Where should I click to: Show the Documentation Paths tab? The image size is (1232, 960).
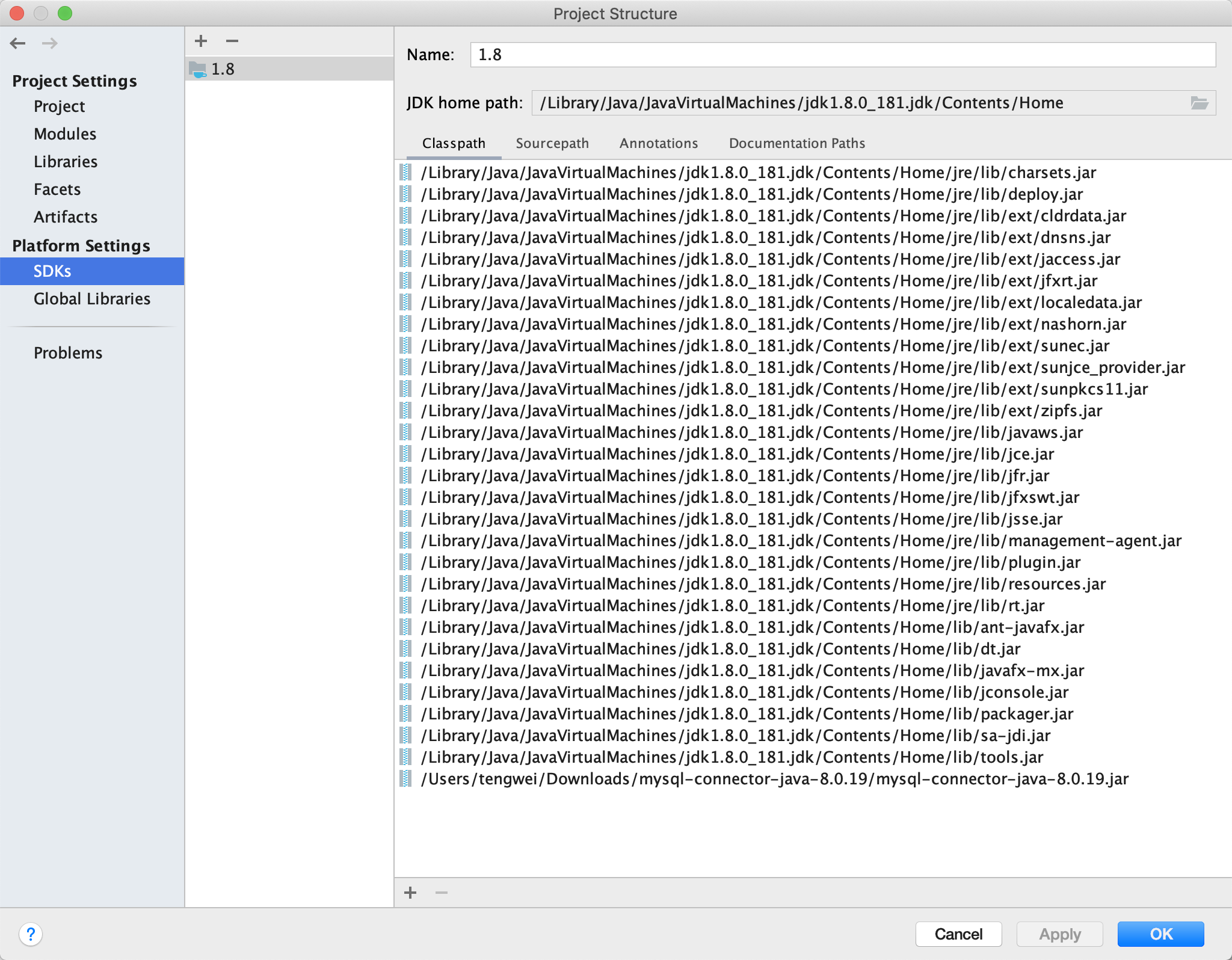[x=796, y=143]
